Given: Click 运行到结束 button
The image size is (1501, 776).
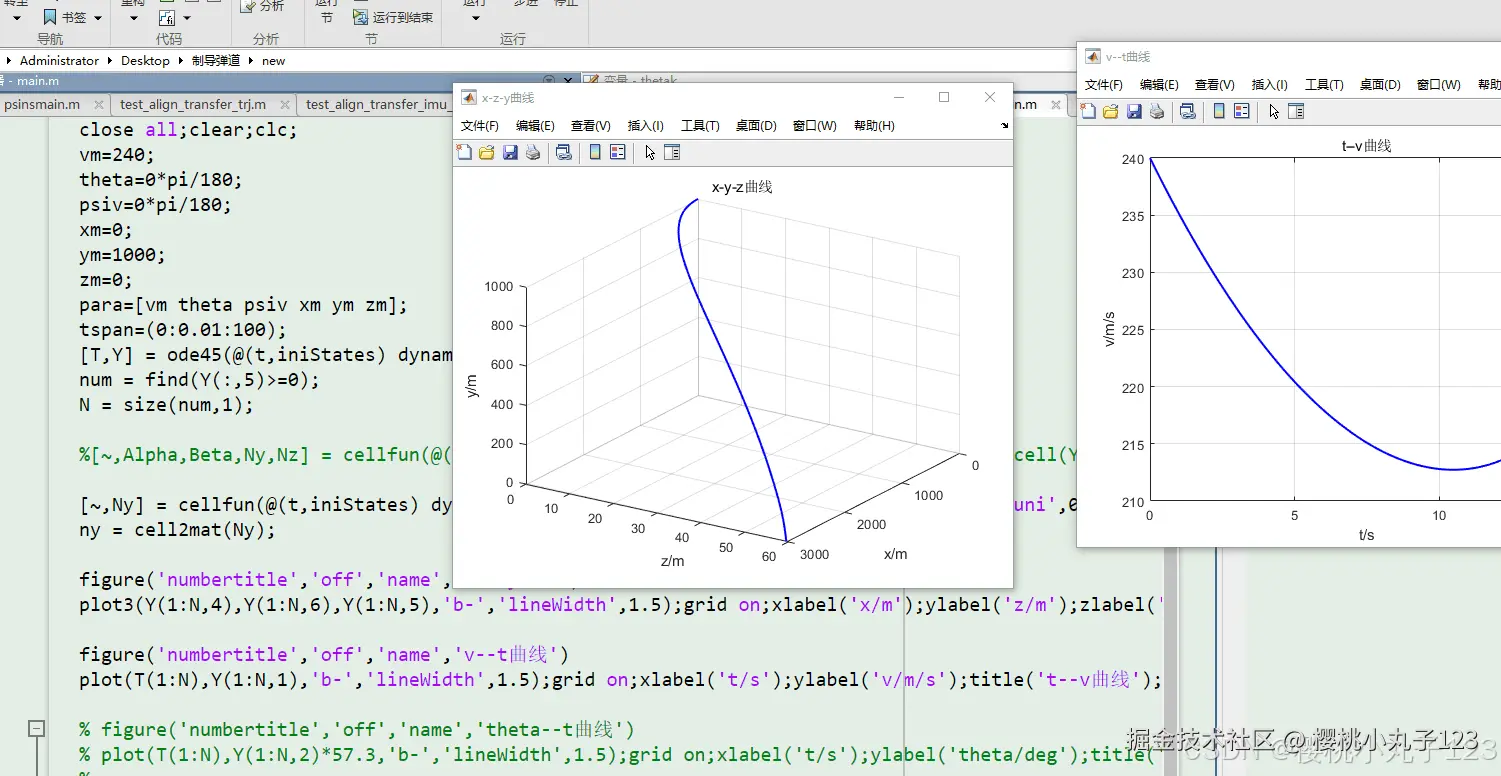Looking at the screenshot, I should pyautogui.click(x=393, y=17).
